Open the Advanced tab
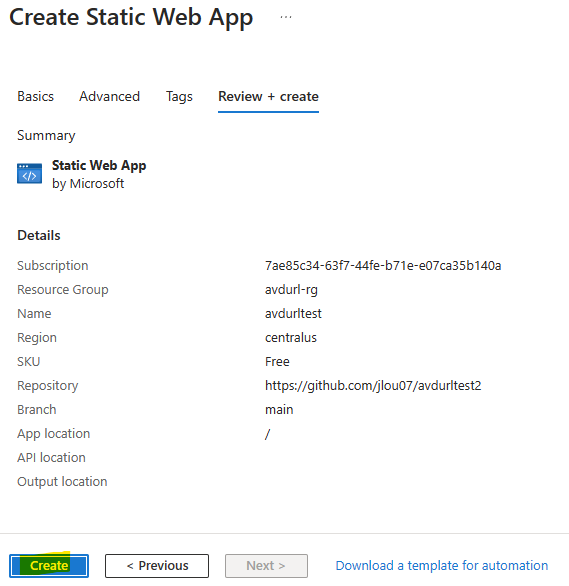 [x=109, y=96]
